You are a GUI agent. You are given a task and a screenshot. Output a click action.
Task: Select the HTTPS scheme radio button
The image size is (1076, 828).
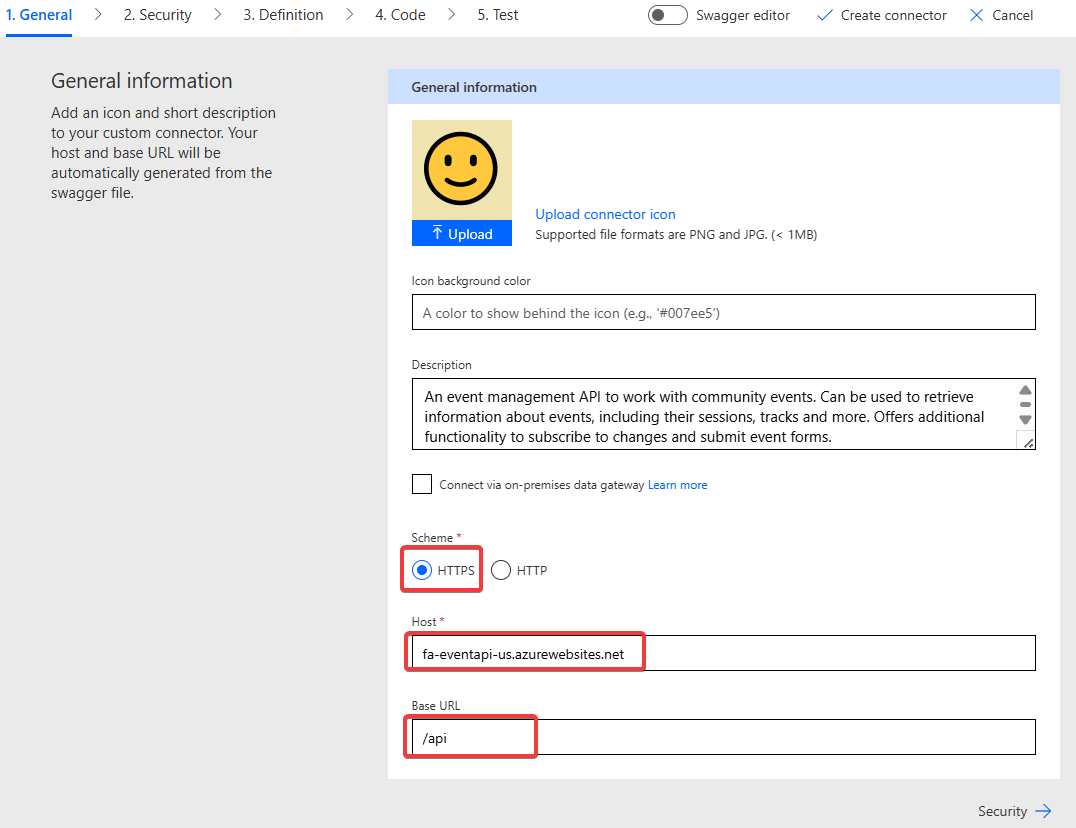(422, 570)
